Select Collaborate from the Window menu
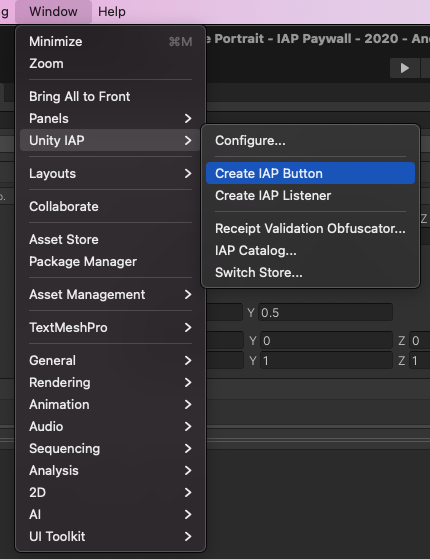Screen dimensions: 430x559 (x=110, y=206)
